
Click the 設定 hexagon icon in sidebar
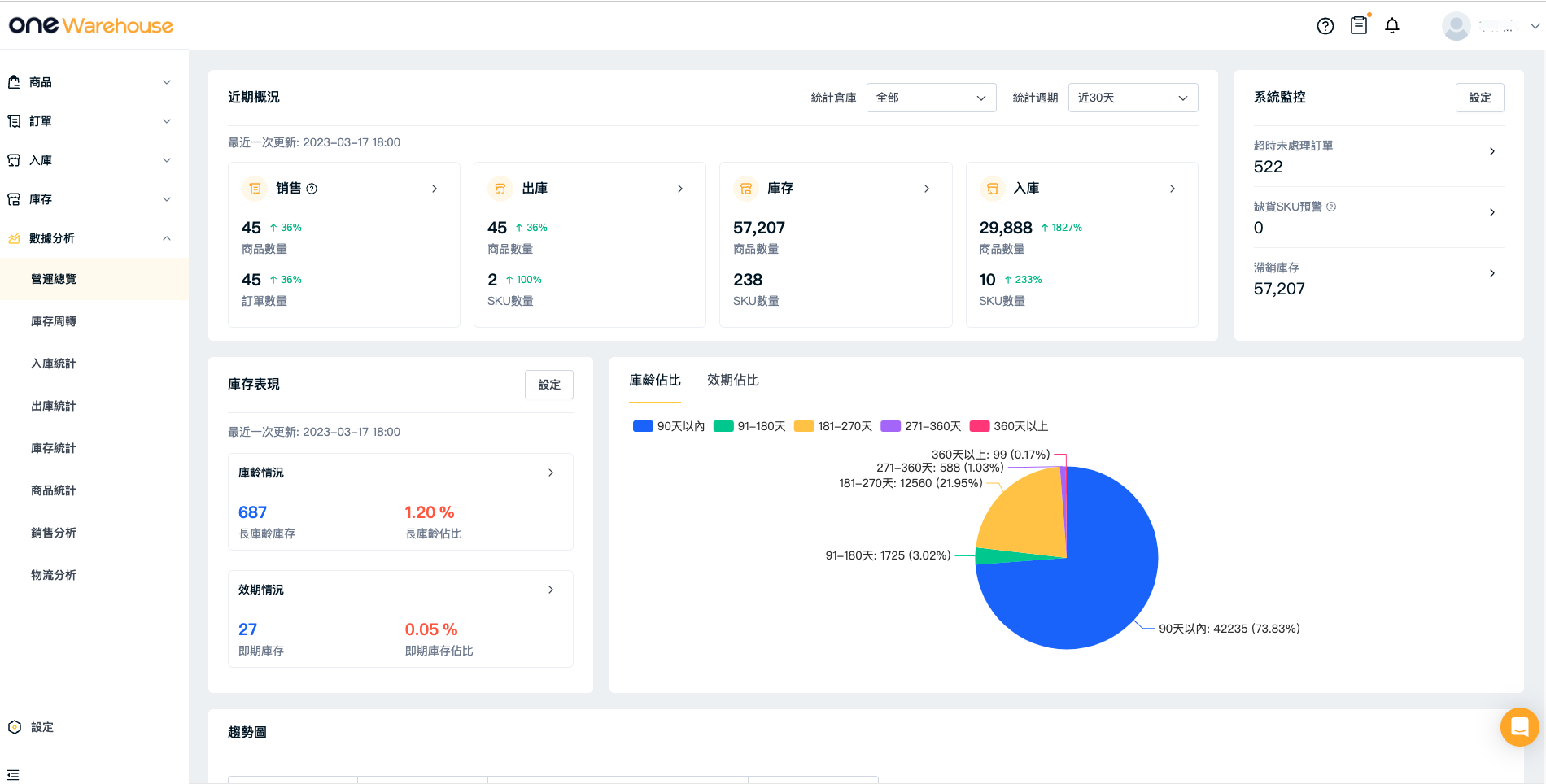tap(15, 727)
